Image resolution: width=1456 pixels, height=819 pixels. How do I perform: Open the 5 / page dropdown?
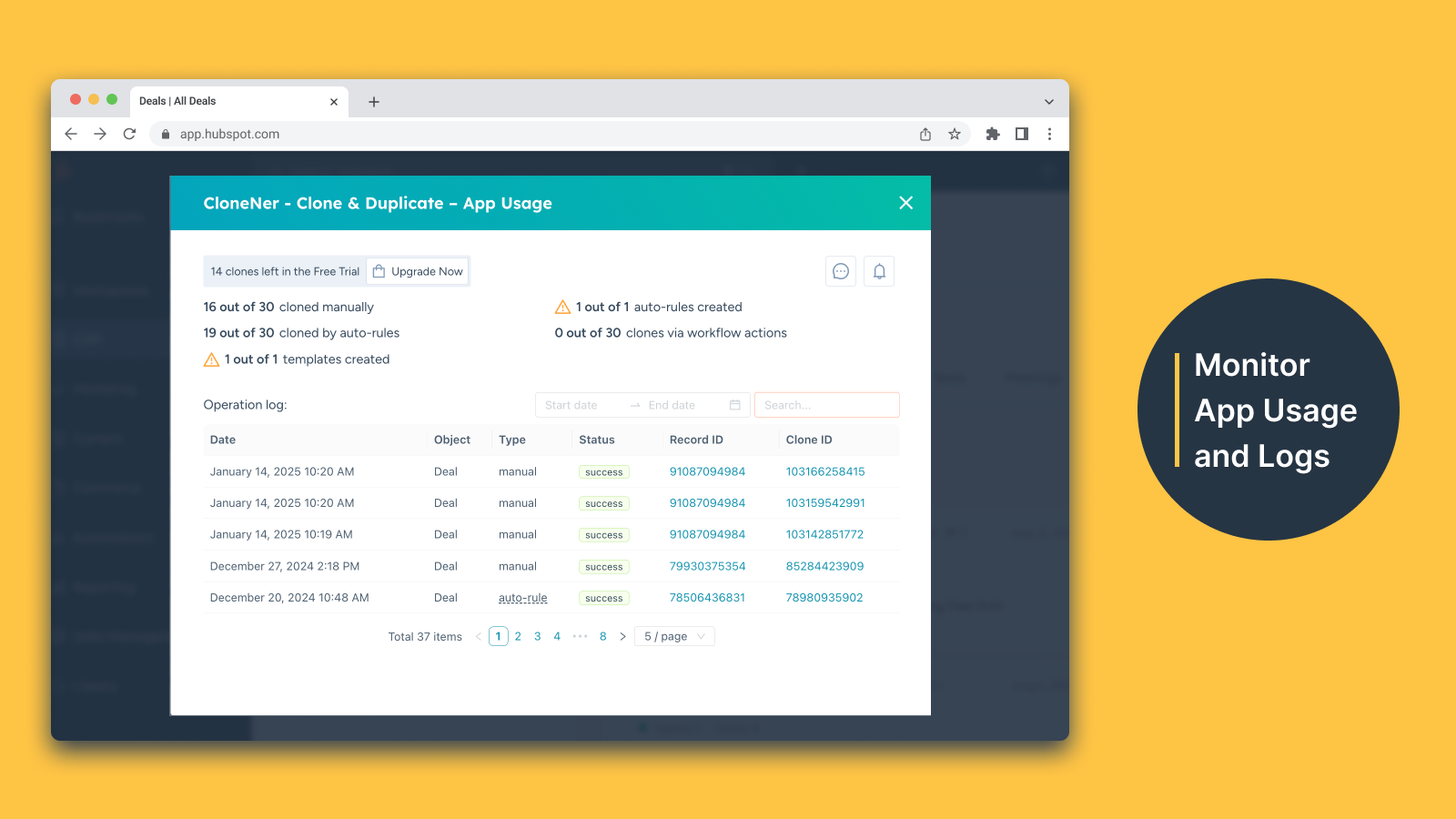point(674,636)
